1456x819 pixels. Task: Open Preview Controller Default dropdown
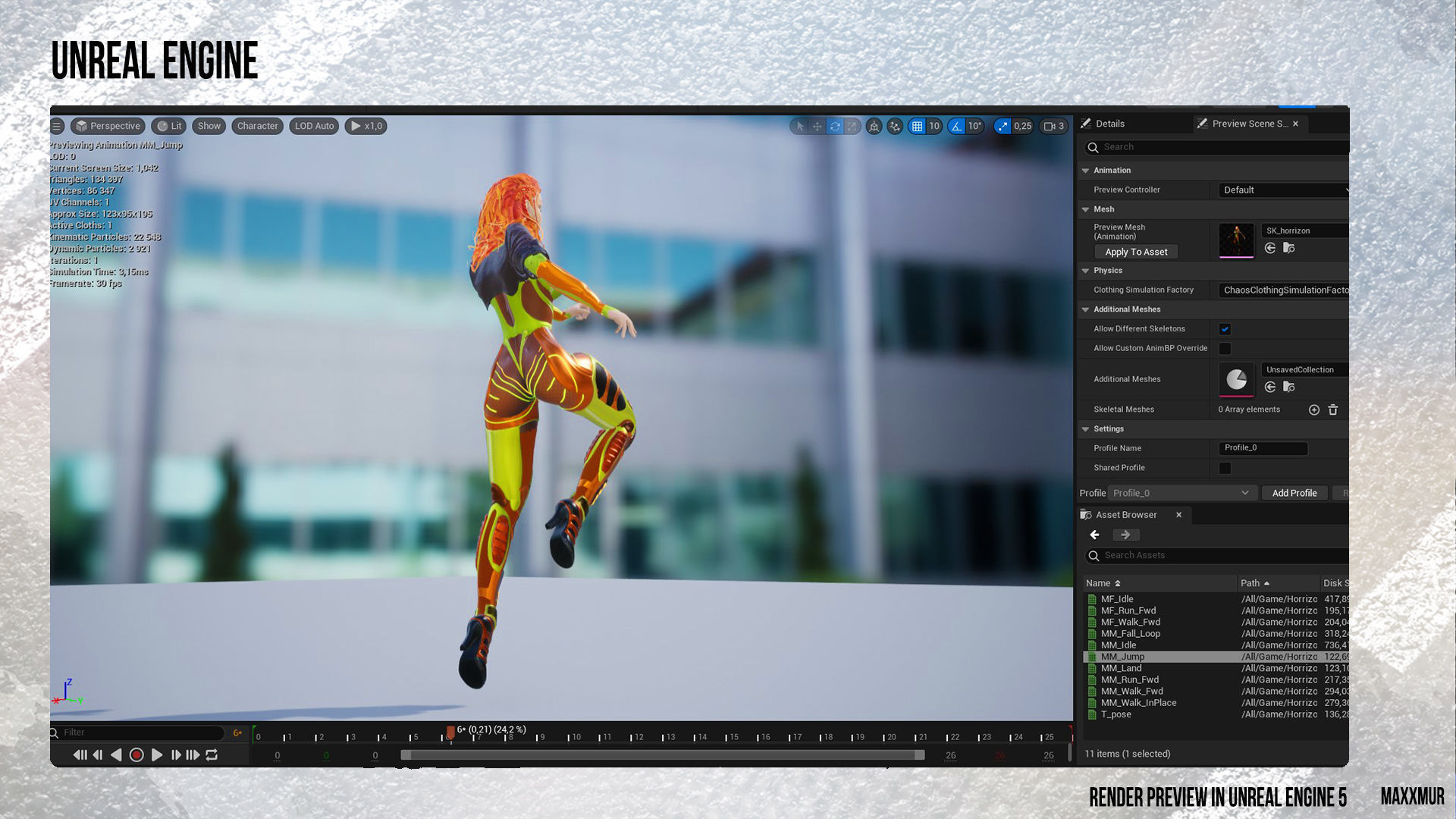[1285, 190]
